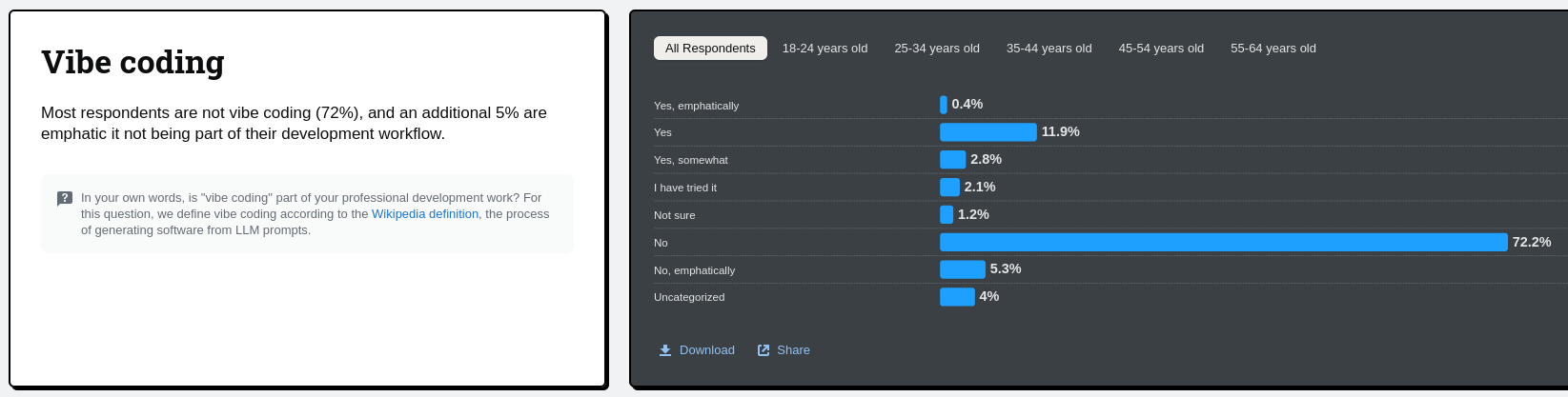
Task: Show results for 25-34 years old
Action: point(936,49)
